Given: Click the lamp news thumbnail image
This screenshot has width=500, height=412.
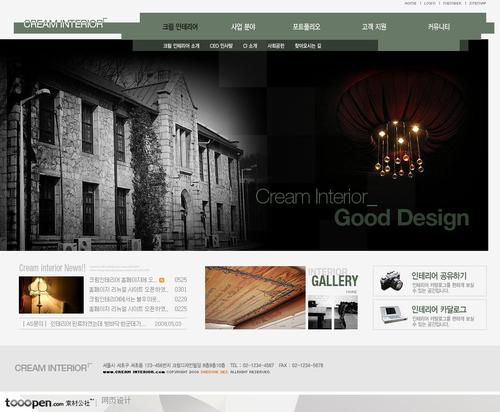Looking at the screenshot, I should click(x=51, y=295).
